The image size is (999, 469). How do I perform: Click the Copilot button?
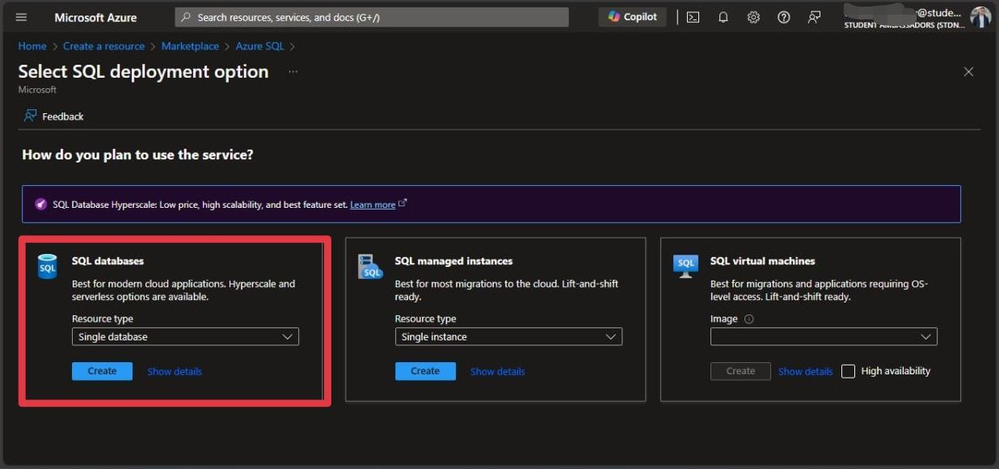632,17
